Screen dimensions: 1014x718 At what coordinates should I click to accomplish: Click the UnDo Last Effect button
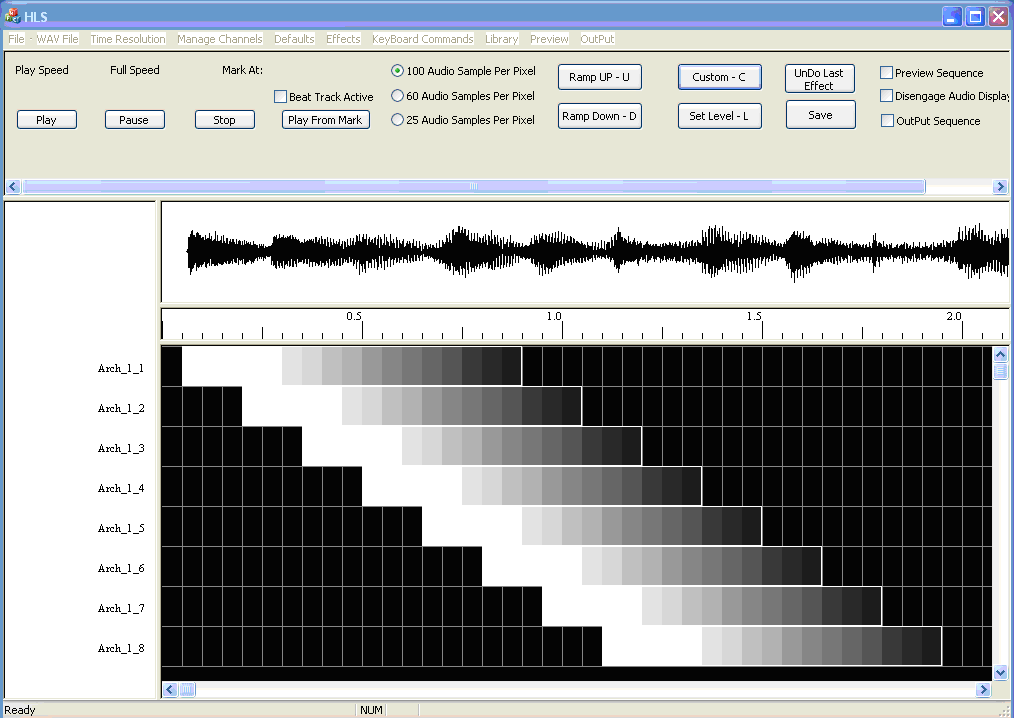(x=820, y=79)
